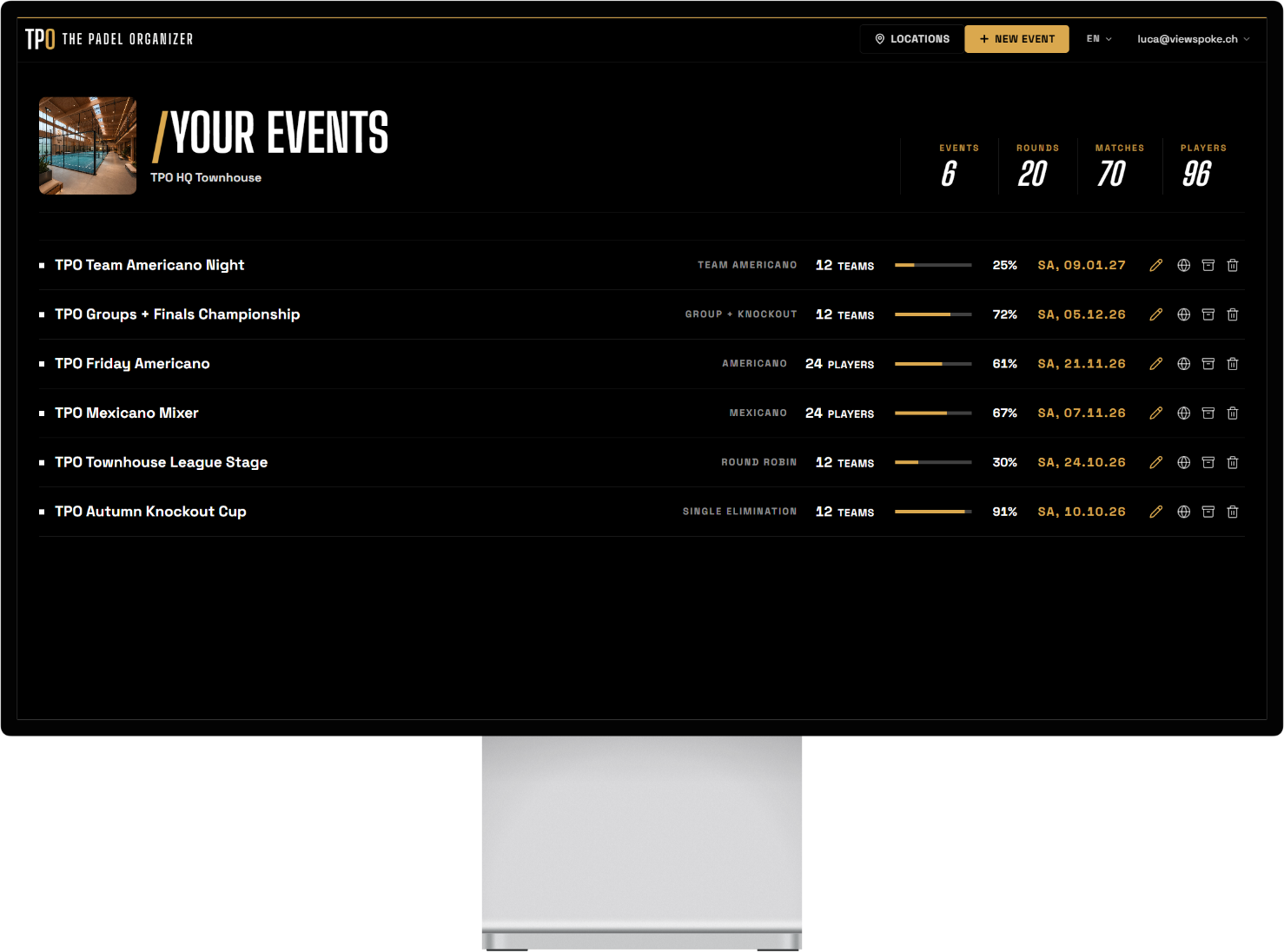The image size is (1284, 952).
Task: Open the EN language dropdown
Action: [x=1099, y=39]
